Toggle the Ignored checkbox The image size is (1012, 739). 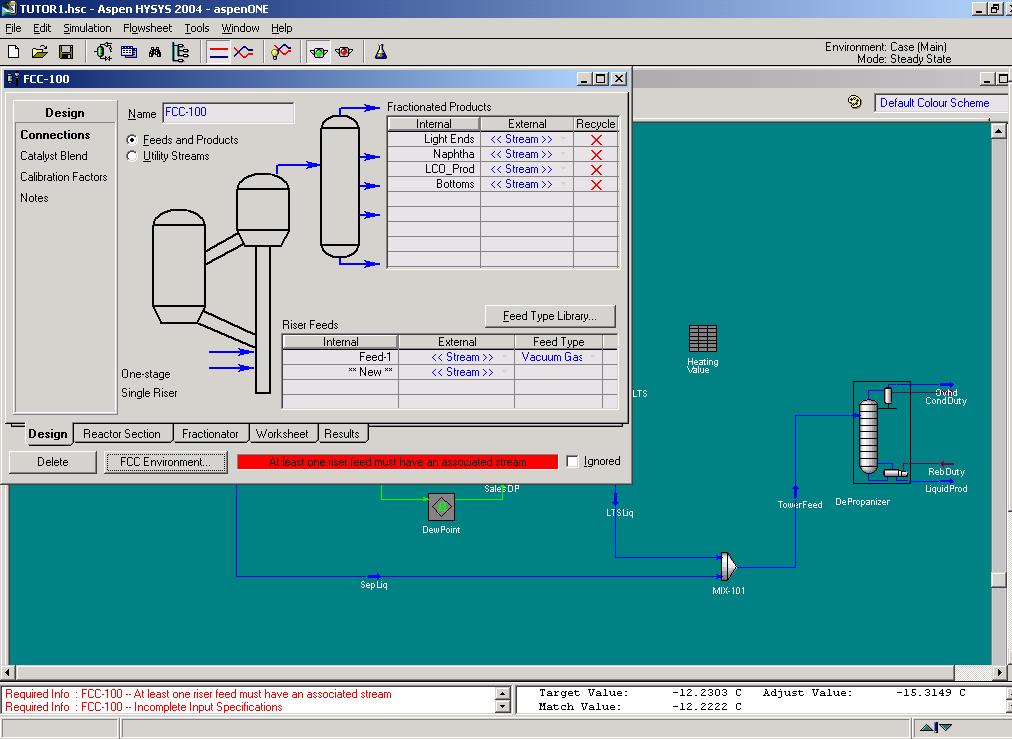point(572,461)
